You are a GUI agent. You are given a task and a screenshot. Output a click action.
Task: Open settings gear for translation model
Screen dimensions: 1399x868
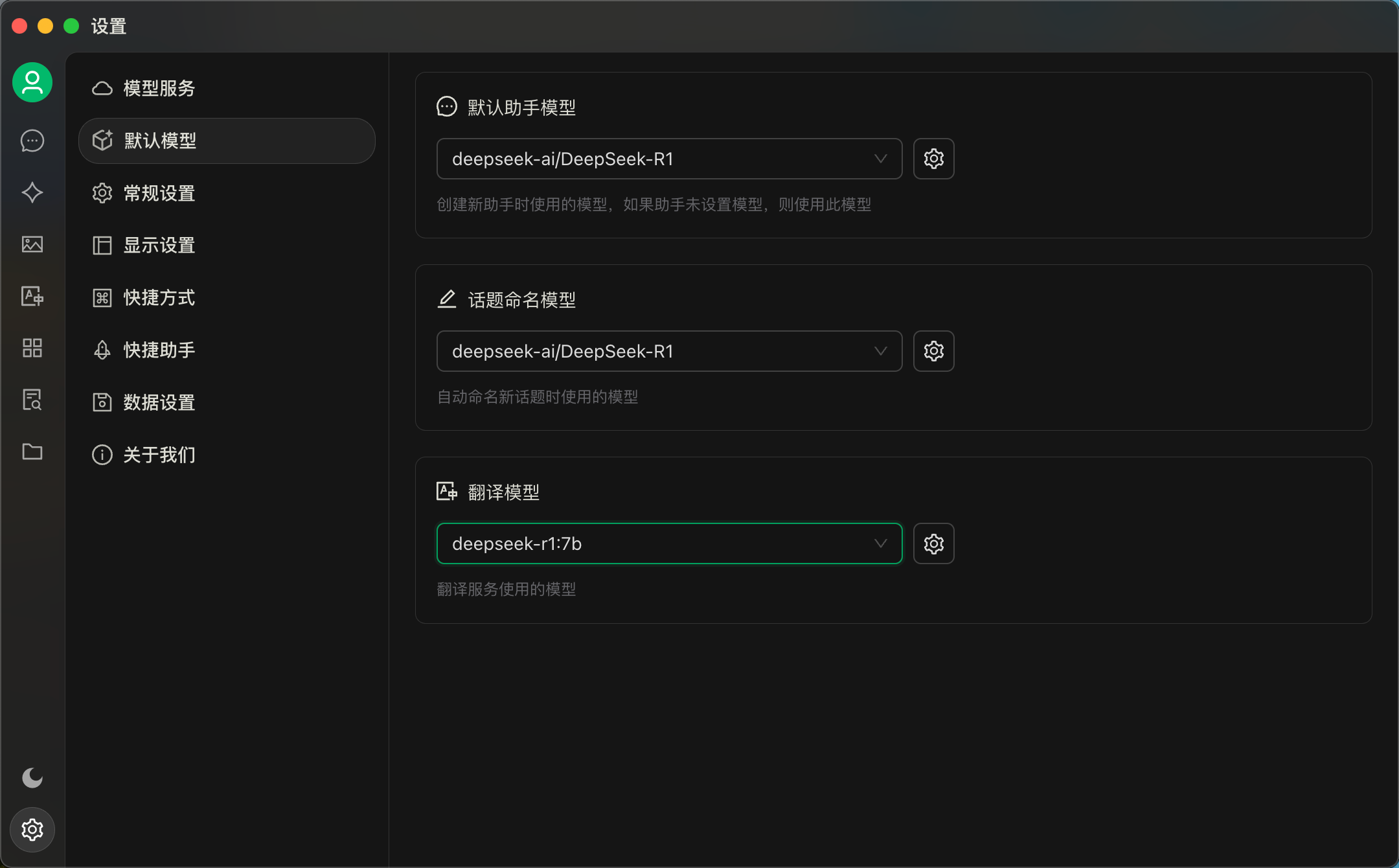933,543
